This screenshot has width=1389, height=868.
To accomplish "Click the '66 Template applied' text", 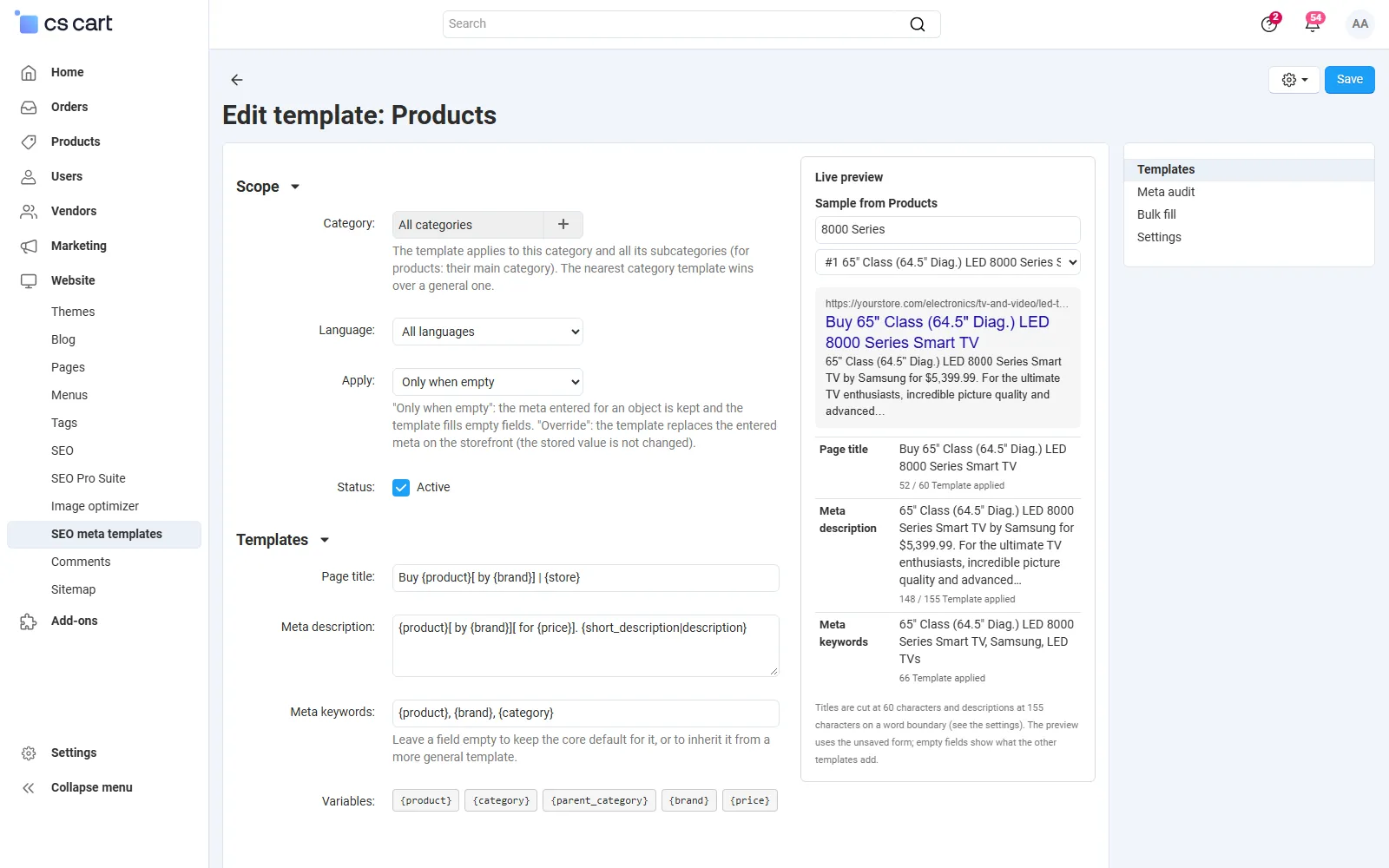I will 942,678.
